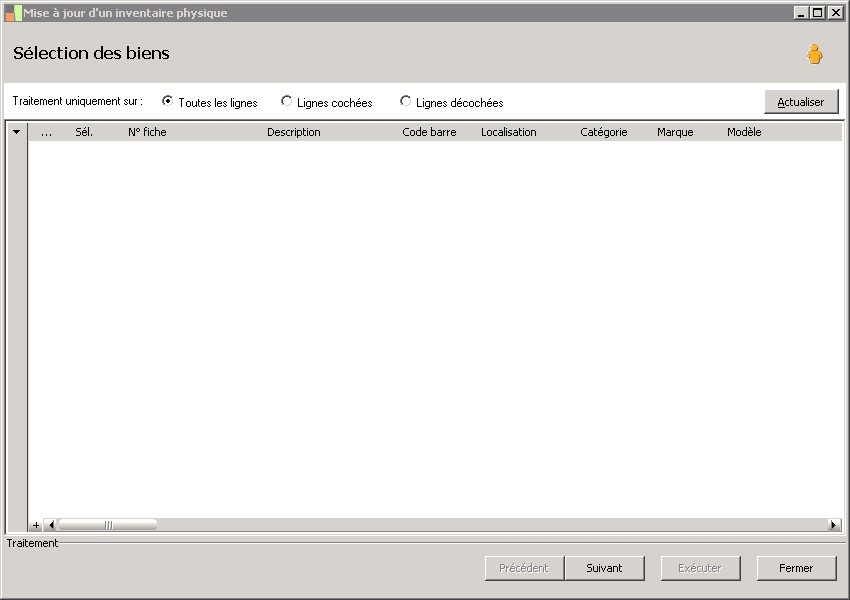850x600 pixels.
Task: Click the application icon in title bar
Action: [14, 13]
